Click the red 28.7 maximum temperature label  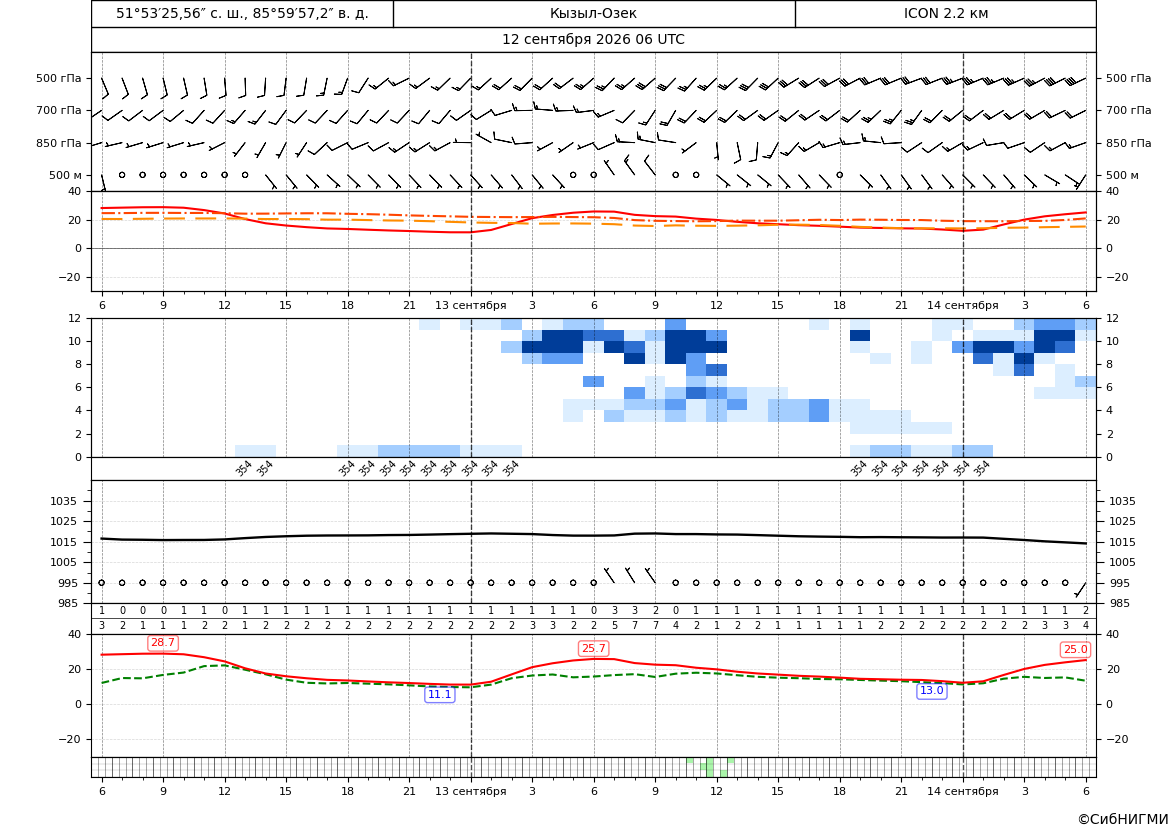tap(163, 643)
